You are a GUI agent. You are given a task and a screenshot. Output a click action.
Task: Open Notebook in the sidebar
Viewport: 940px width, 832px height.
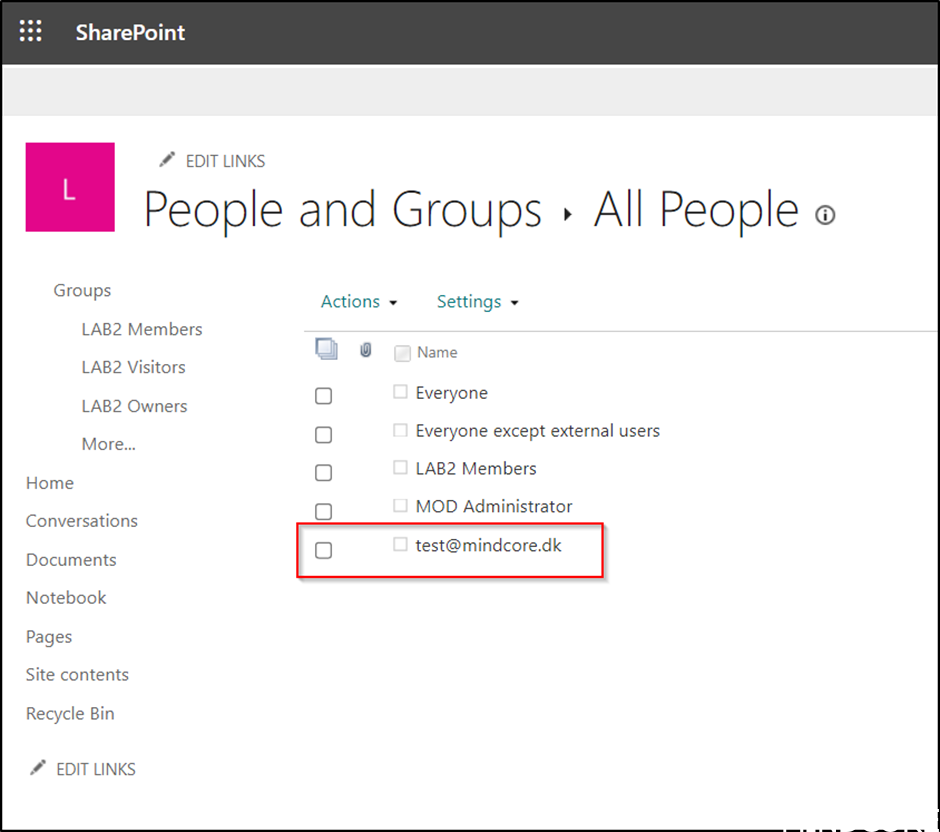(x=66, y=598)
